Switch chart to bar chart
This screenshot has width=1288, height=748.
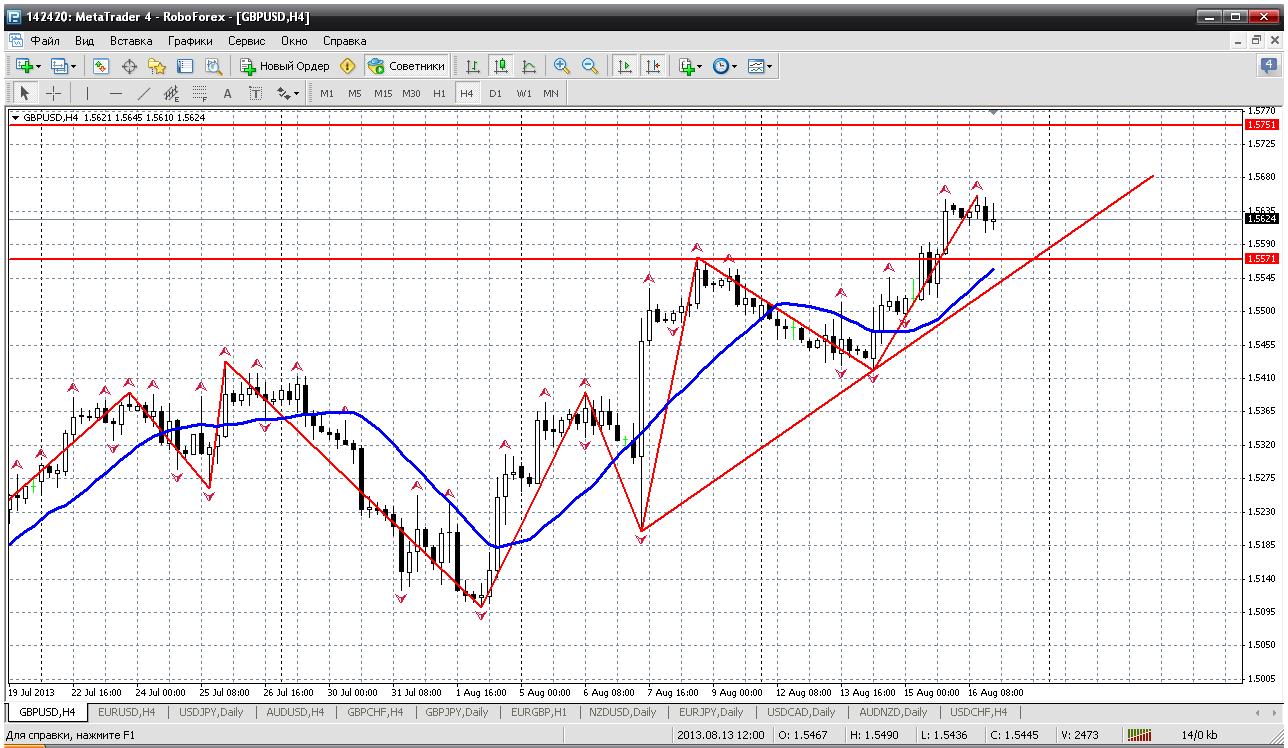[472, 66]
